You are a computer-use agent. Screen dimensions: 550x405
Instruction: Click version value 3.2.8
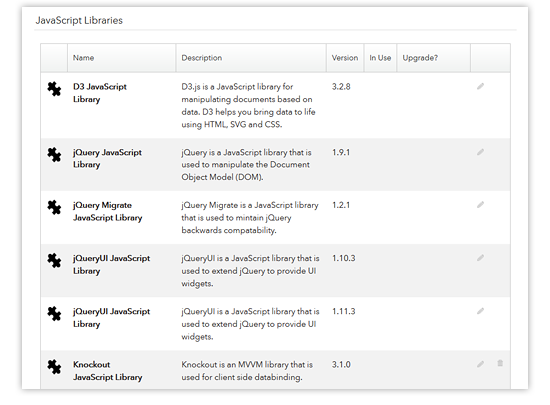coord(341,87)
